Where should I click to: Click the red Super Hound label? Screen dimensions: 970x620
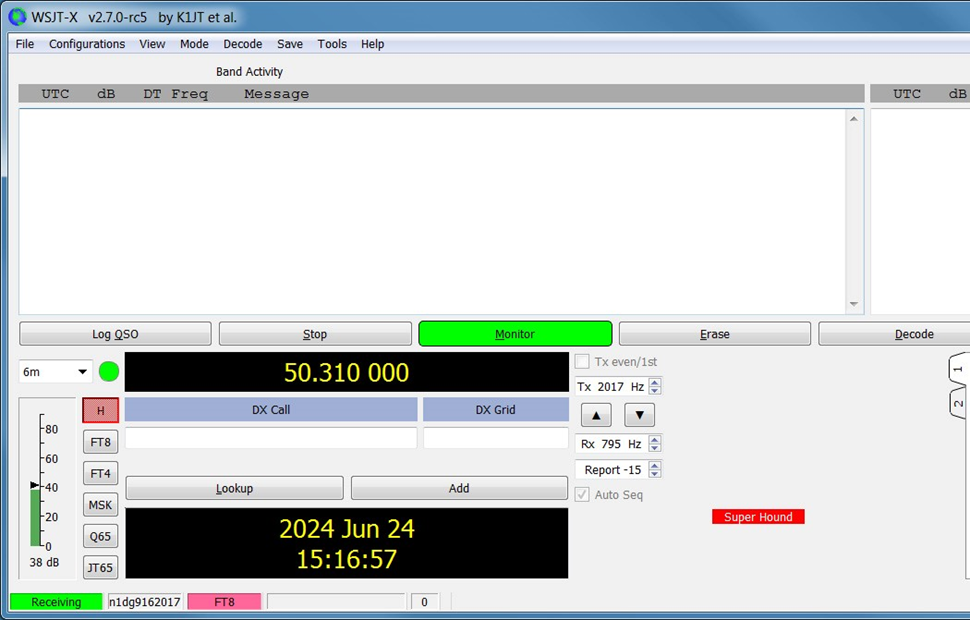click(x=758, y=517)
